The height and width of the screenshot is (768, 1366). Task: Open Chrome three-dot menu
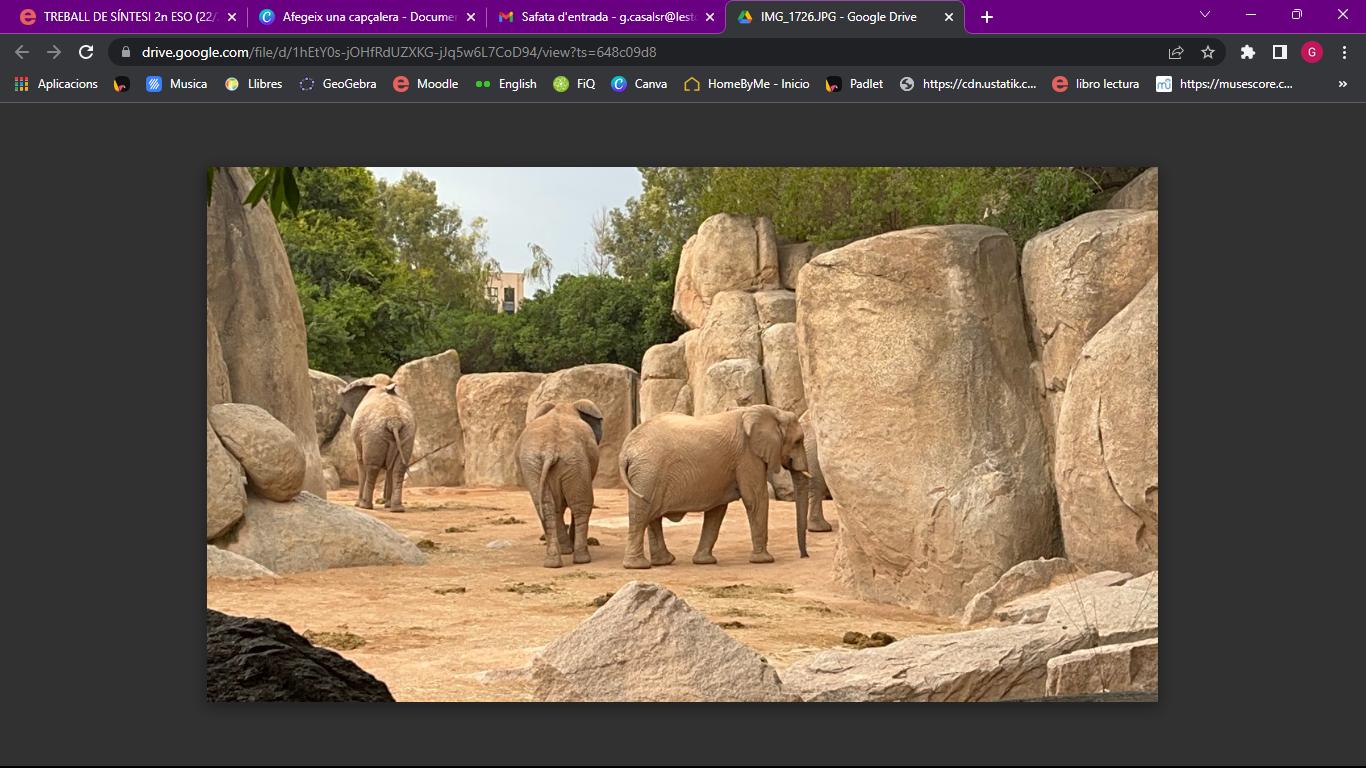coord(1345,52)
